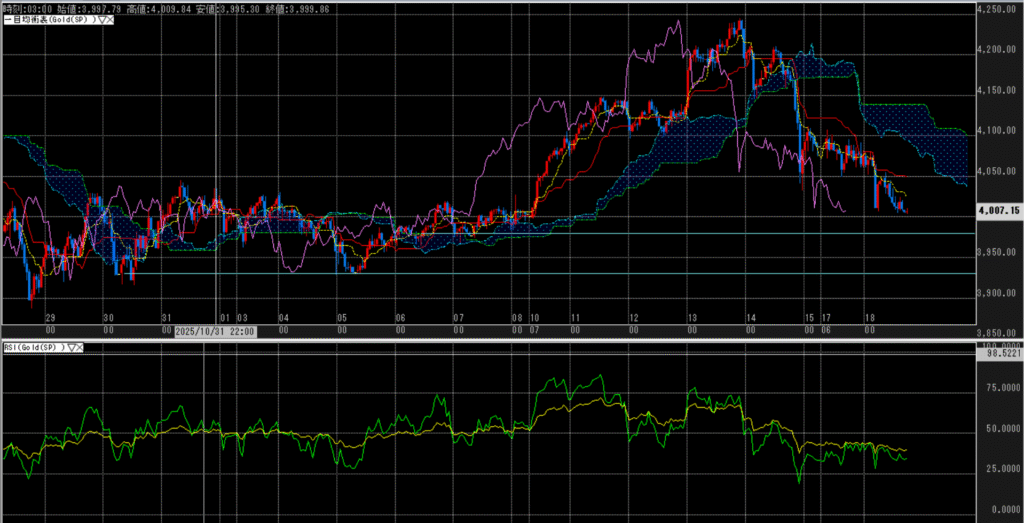
Task: Click the 3,900.00 price axis label
Action: click(999, 293)
